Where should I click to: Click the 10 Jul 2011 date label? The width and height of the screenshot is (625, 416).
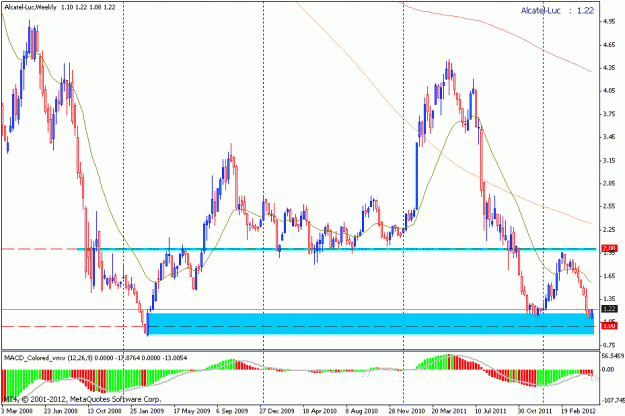[491, 411]
